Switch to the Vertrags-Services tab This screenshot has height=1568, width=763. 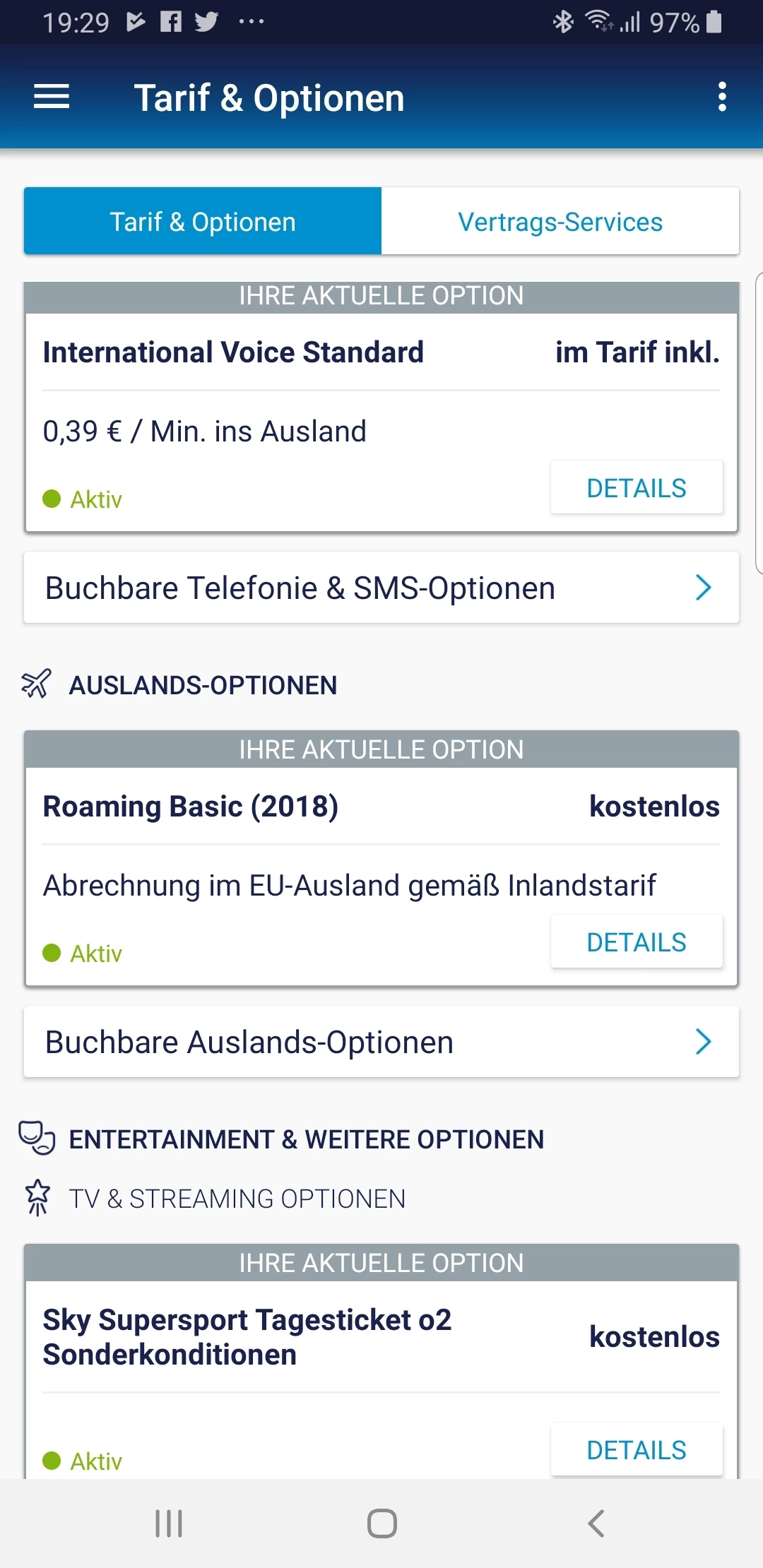560,222
